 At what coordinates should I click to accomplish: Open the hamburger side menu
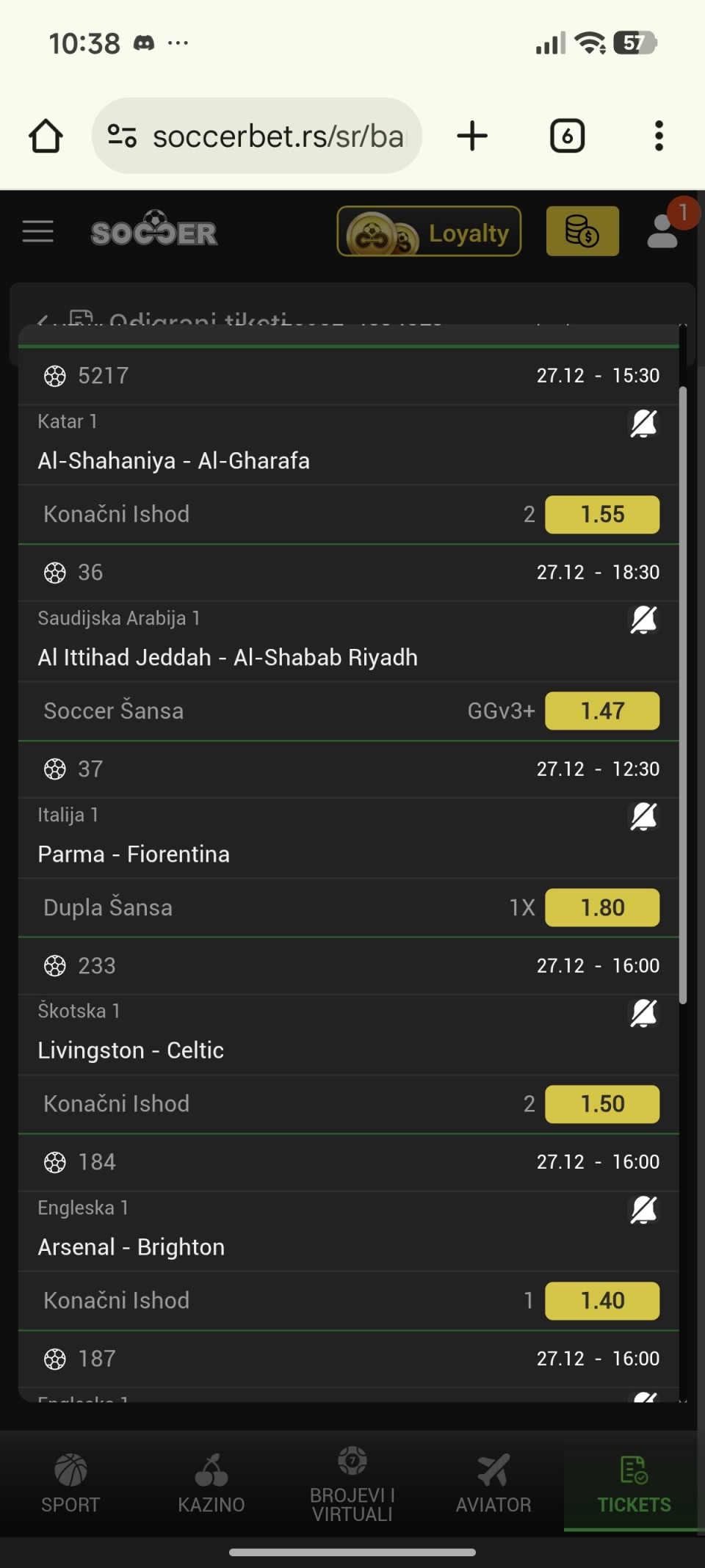(x=38, y=232)
